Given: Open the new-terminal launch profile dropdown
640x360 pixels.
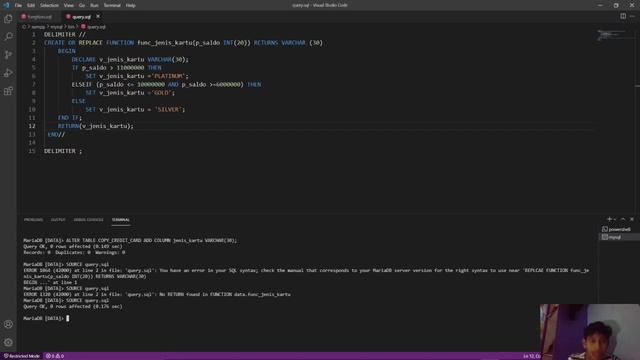Looking at the screenshot, I should (x=615, y=220).
